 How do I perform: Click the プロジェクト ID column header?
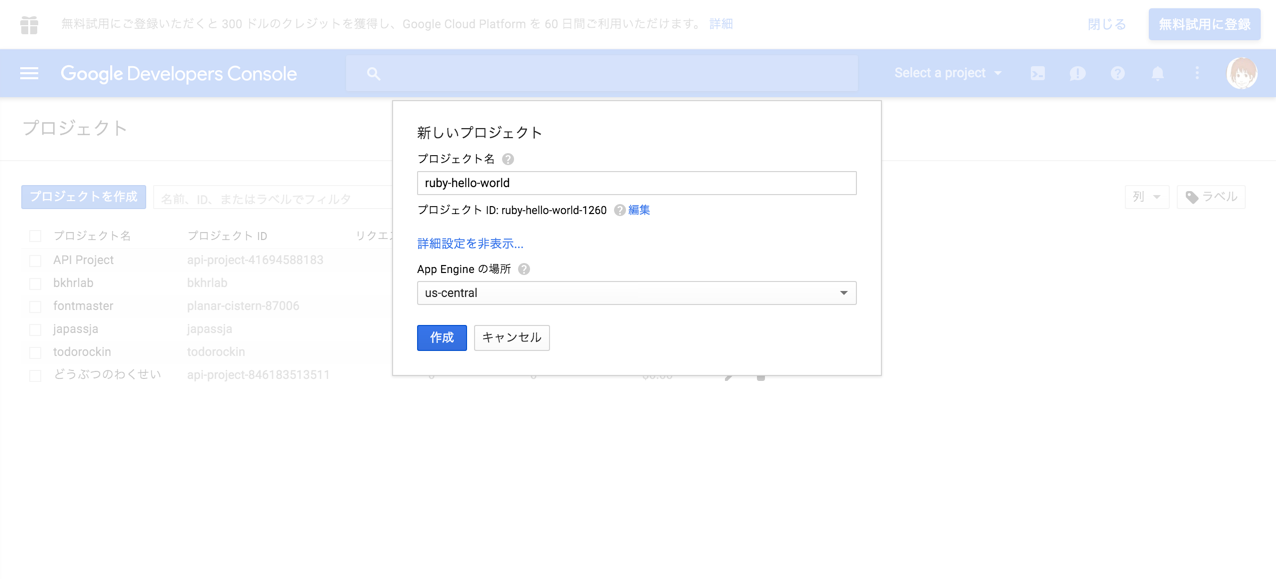(x=227, y=236)
